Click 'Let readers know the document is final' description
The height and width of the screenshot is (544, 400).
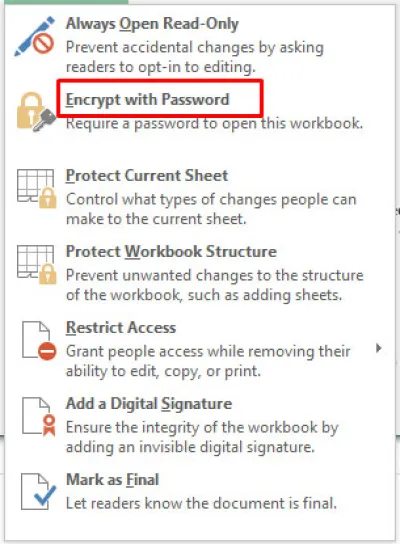click(x=201, y=503)
